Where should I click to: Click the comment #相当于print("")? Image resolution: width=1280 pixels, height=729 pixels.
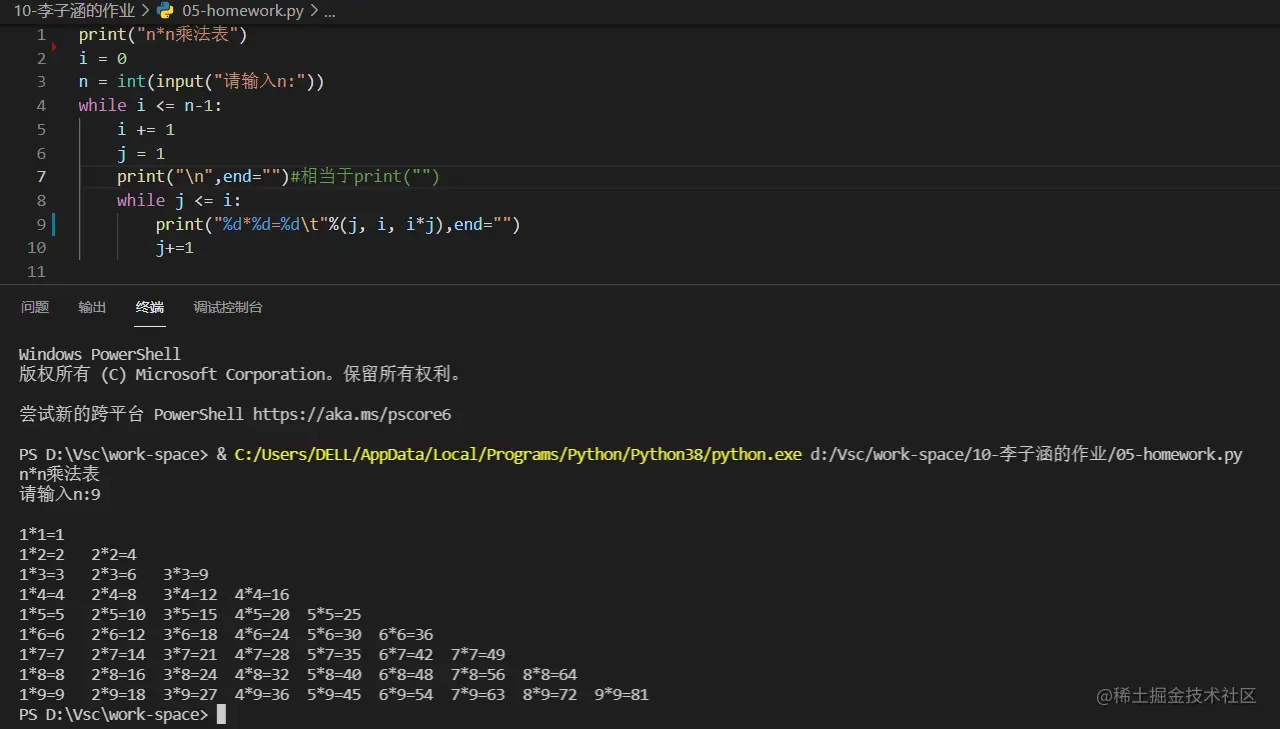pyautogui.click(x=365, y=177)
